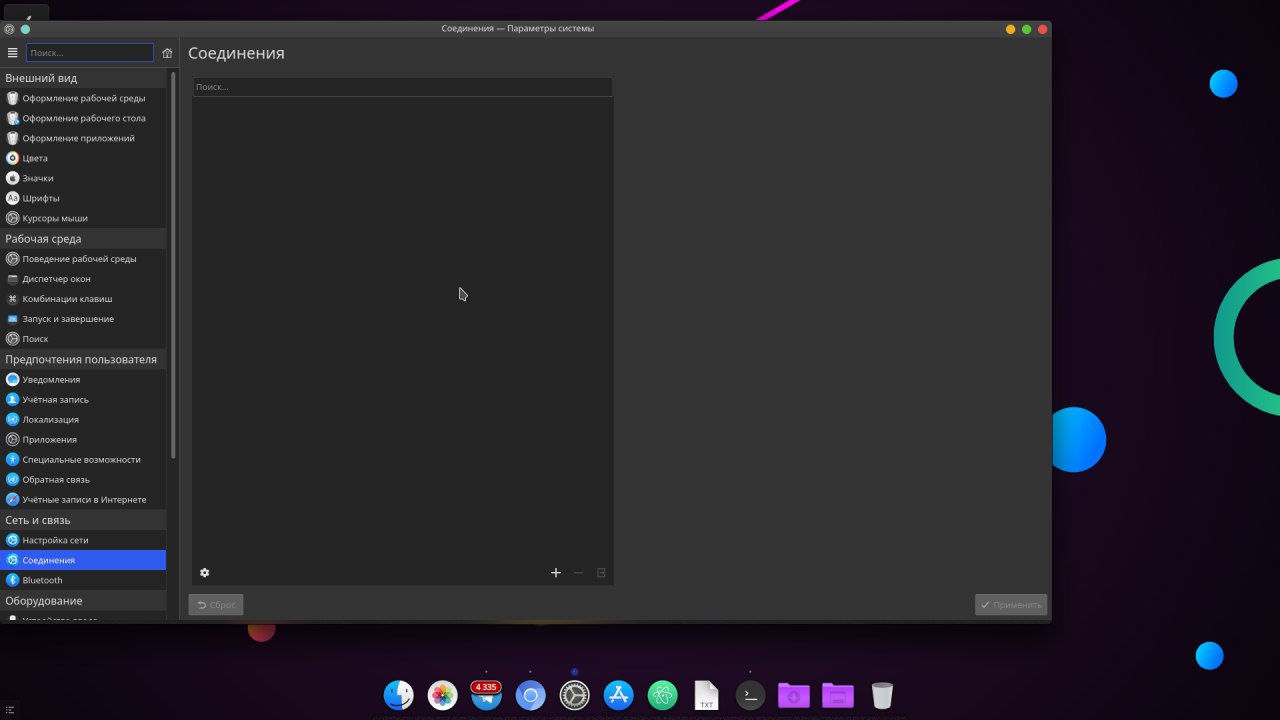The width and height of the screenshot is (1280, 720).
Task: Open Finder from the dock
Action: [x=399, y=695]
